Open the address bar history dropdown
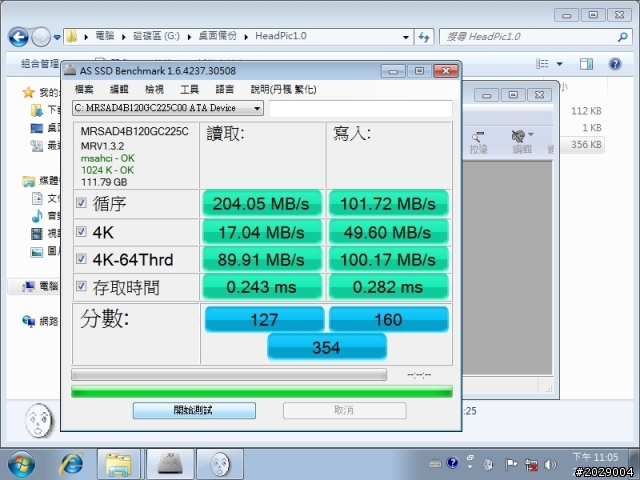Viewport: 640px width, 480px height. coord(406,37)
